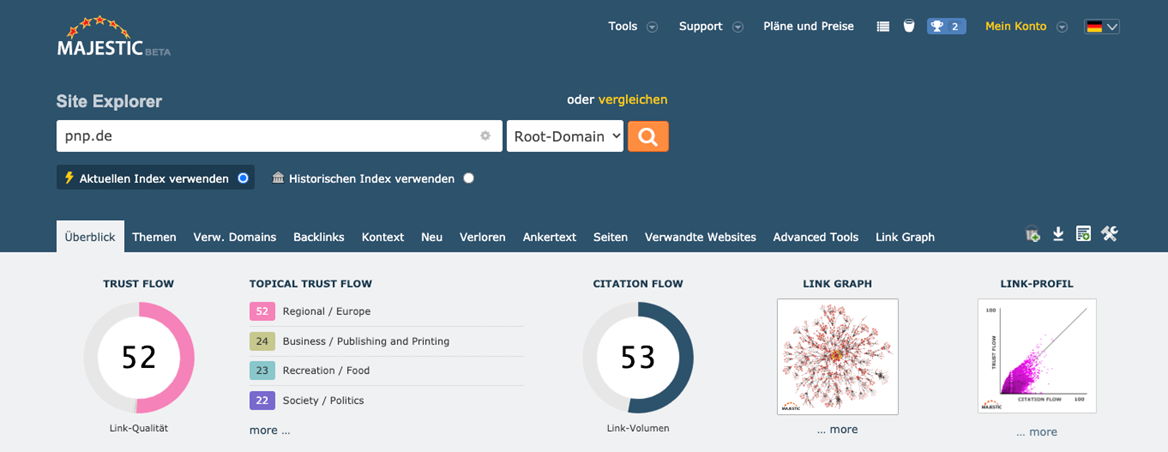Image resolution: width=1168 pixels, height=452 pixels.
Task: Open the Link Graph thumbnail
Action: pyautogui.click(x=837, y=357)
